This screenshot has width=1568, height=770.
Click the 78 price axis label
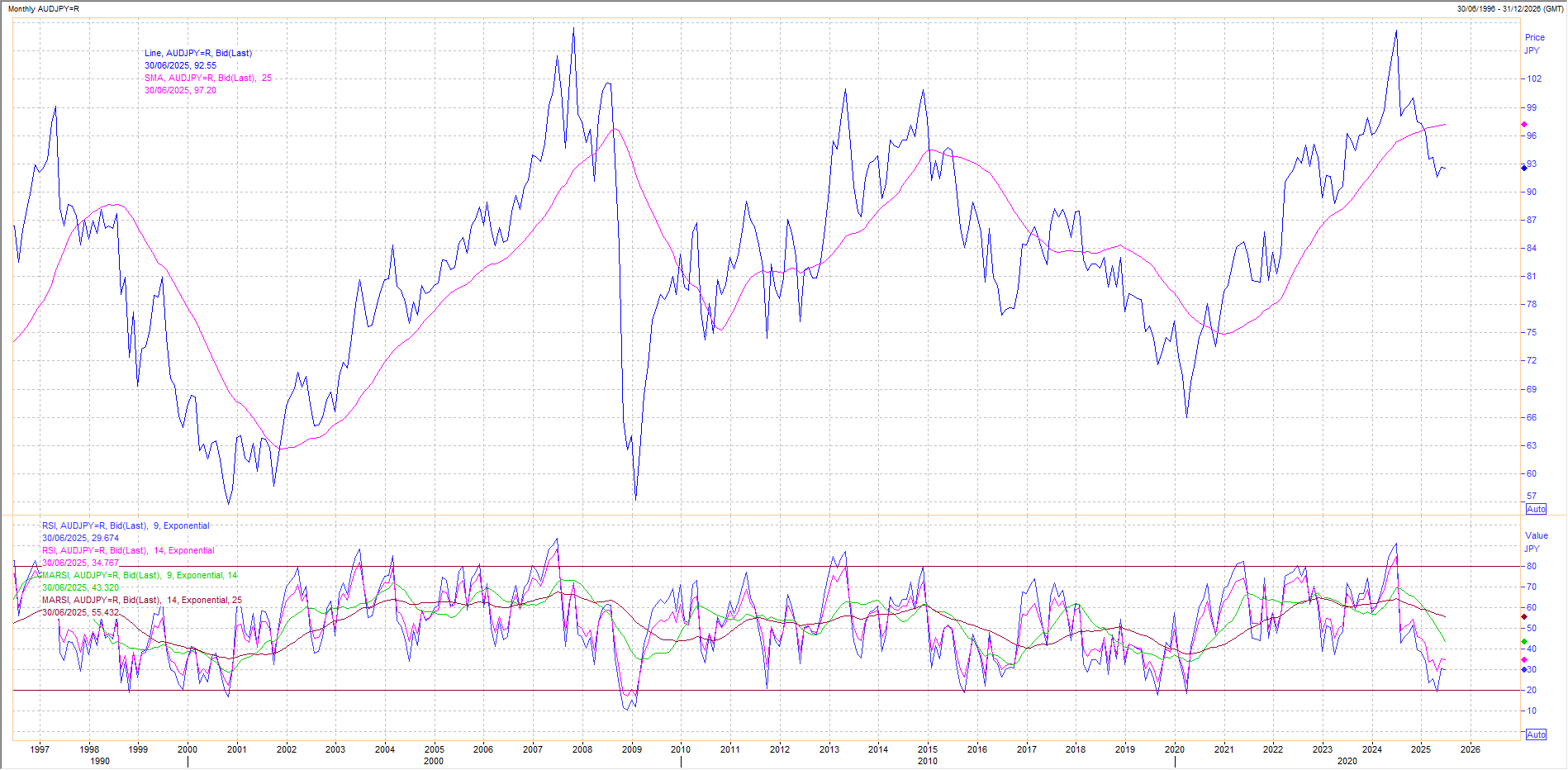1532,304
